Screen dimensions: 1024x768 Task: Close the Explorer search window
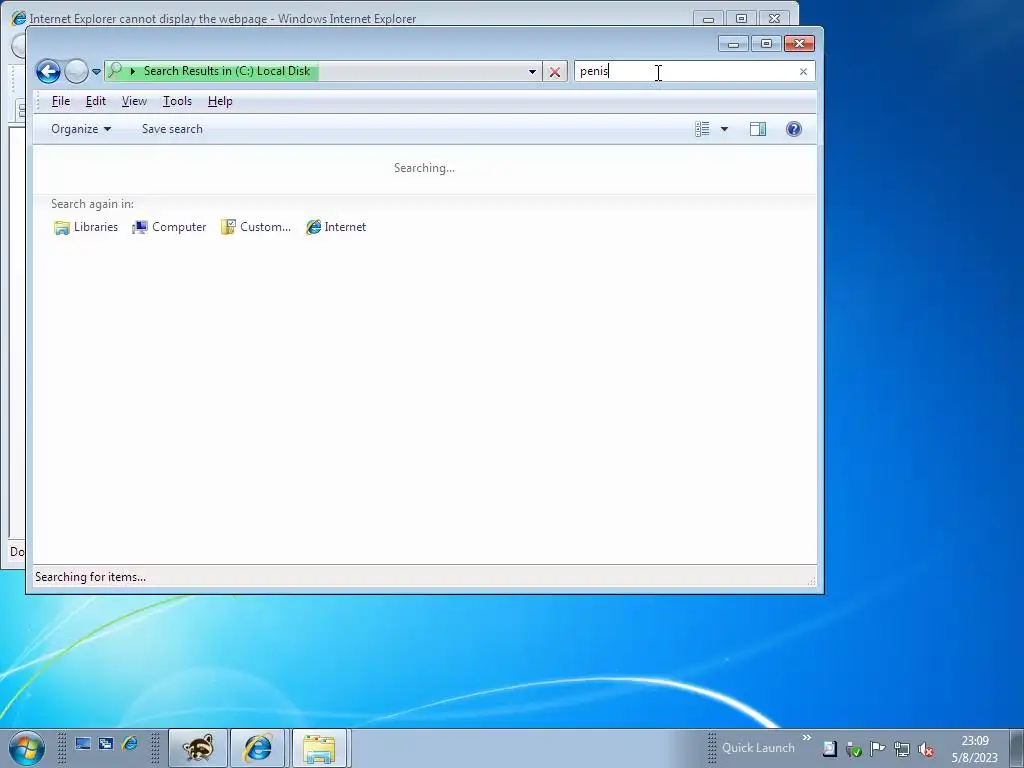click(799, 44)
